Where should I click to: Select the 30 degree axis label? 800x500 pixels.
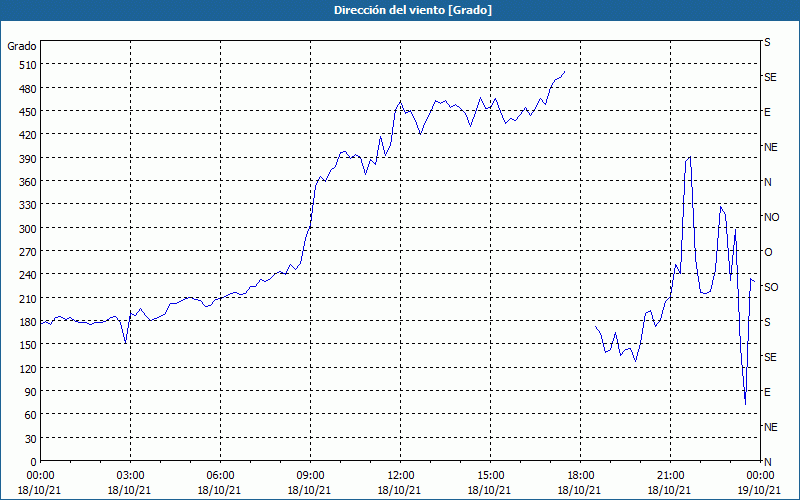click(30, 439)
